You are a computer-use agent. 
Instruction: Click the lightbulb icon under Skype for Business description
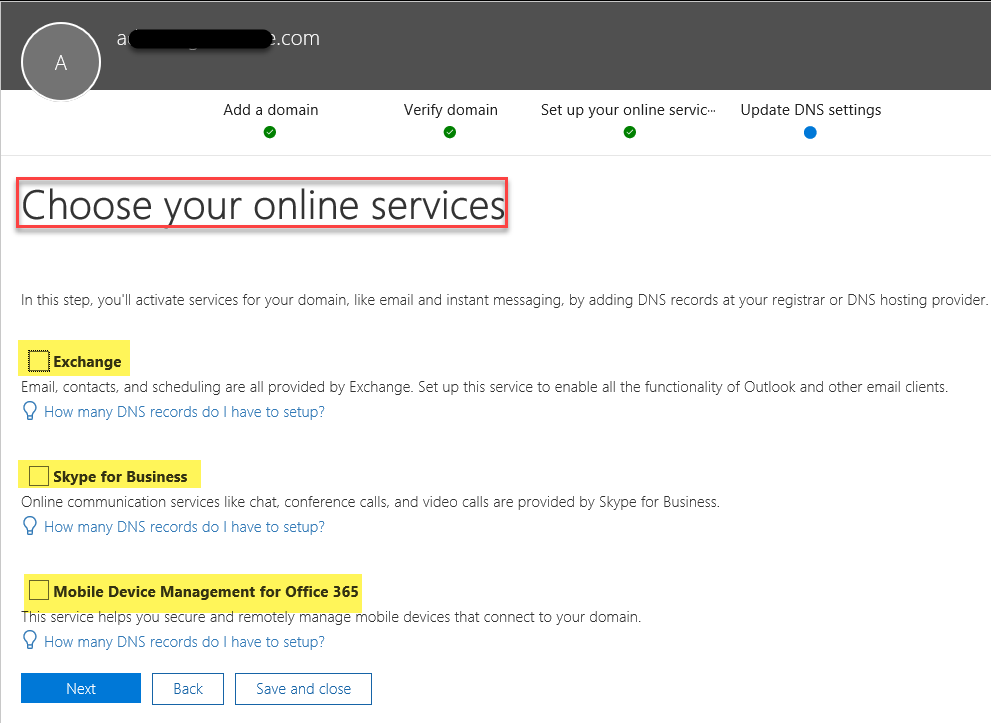(x=30, y=526)
